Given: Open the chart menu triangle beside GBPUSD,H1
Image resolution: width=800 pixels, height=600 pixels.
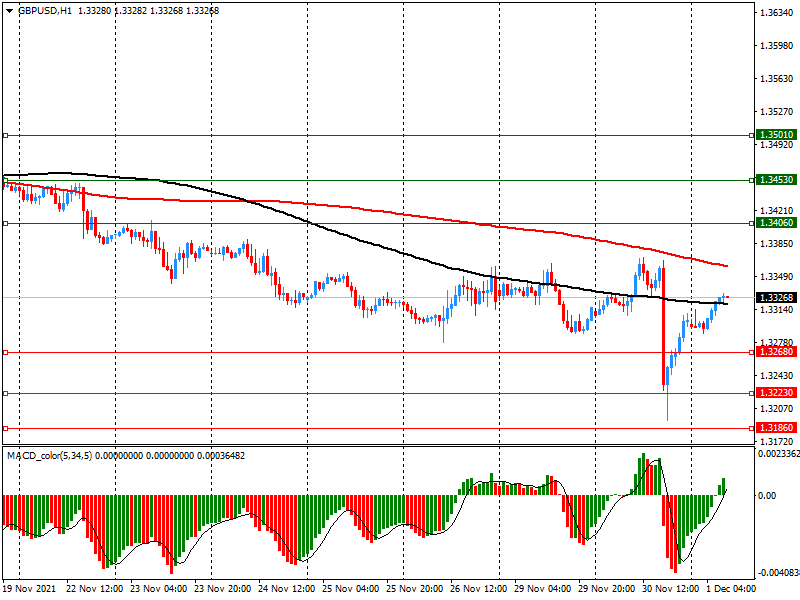Looking at the screenshot, I should [9, 11].
